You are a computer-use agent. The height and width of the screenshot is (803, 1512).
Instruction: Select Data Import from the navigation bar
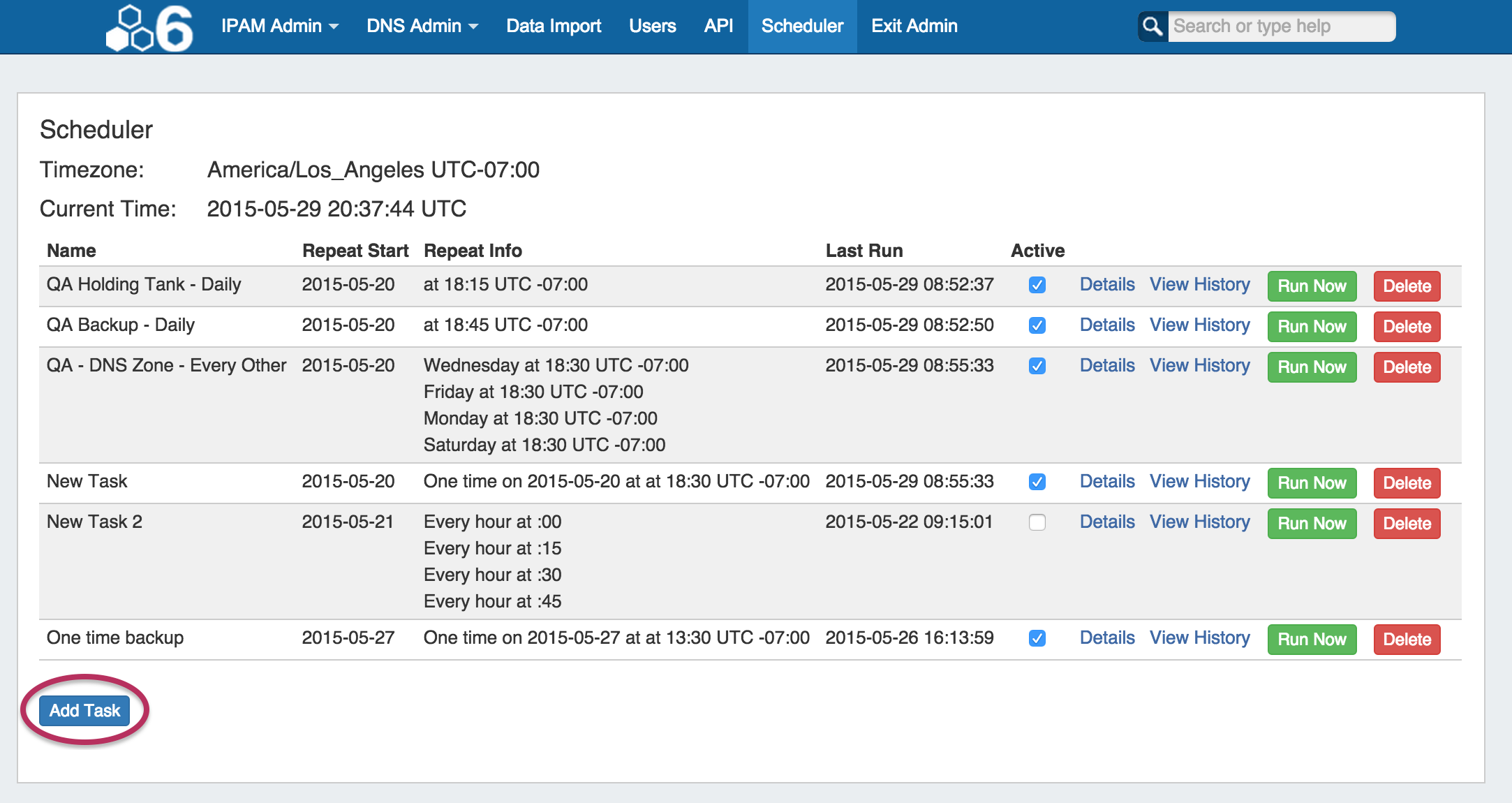pyautogui.click(x=553, y=26)
